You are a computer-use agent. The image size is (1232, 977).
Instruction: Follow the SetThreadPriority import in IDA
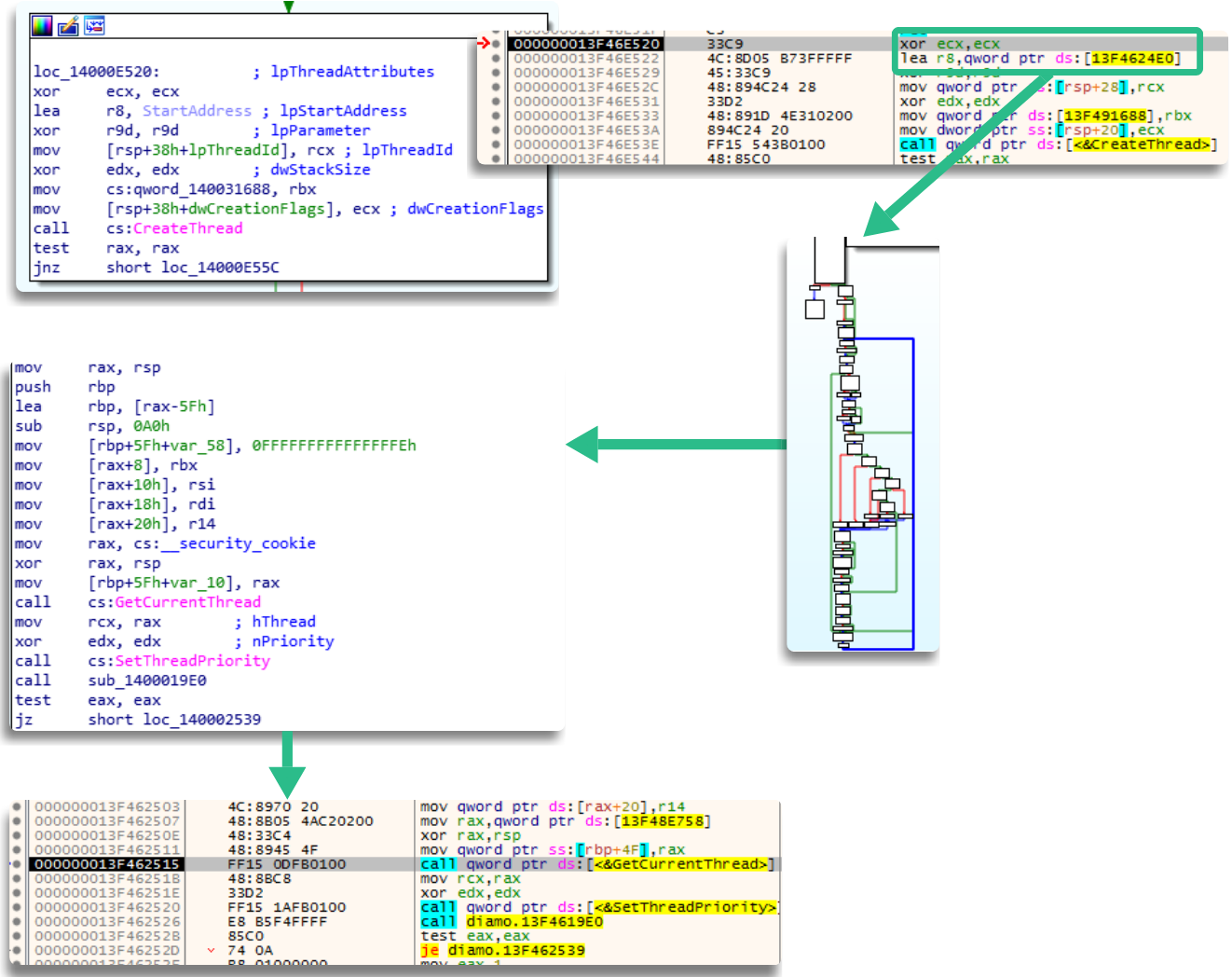(x=192, y=661)
